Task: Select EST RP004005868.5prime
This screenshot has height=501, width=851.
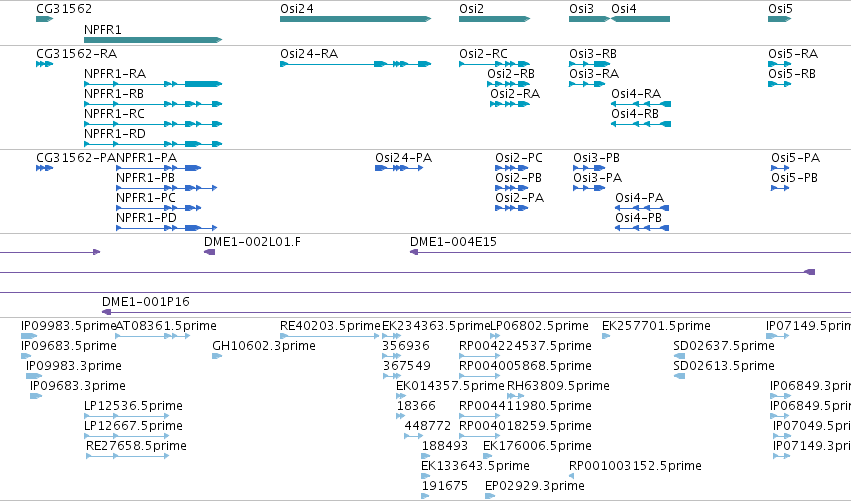Action: (479, 376)
